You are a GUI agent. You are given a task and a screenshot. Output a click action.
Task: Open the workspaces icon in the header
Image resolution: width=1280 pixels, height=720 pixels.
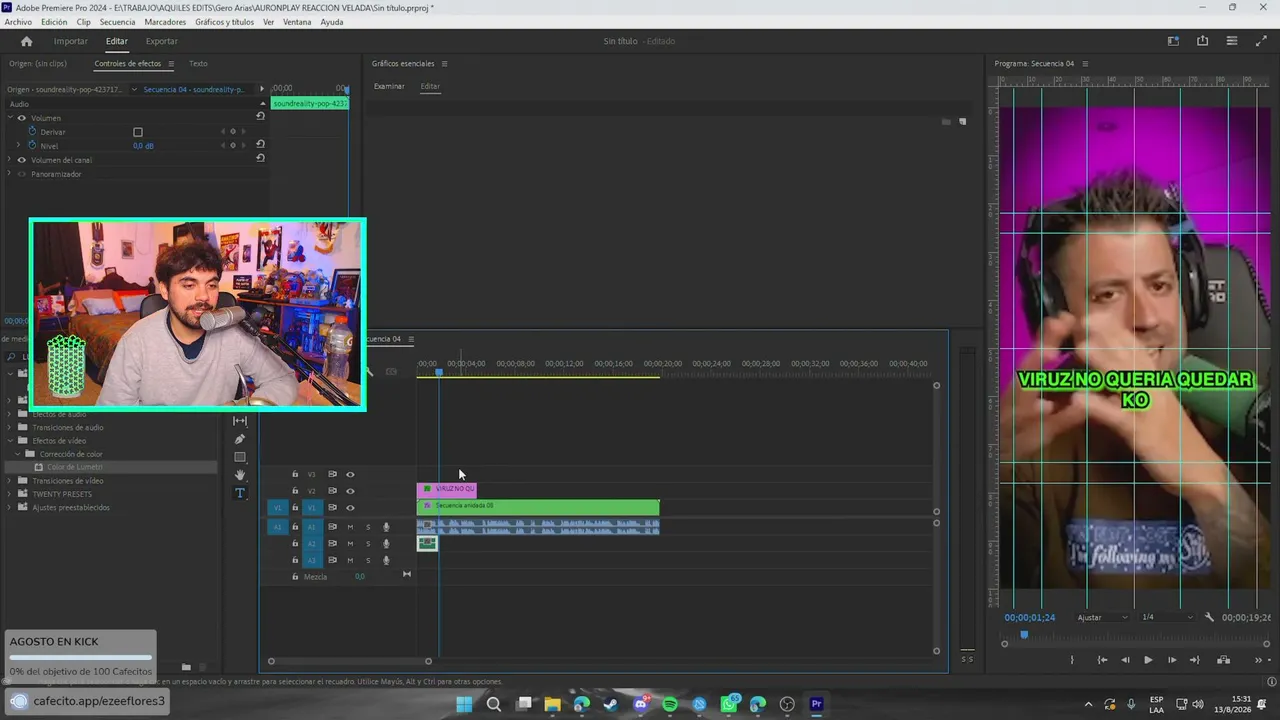point(1173,41)
